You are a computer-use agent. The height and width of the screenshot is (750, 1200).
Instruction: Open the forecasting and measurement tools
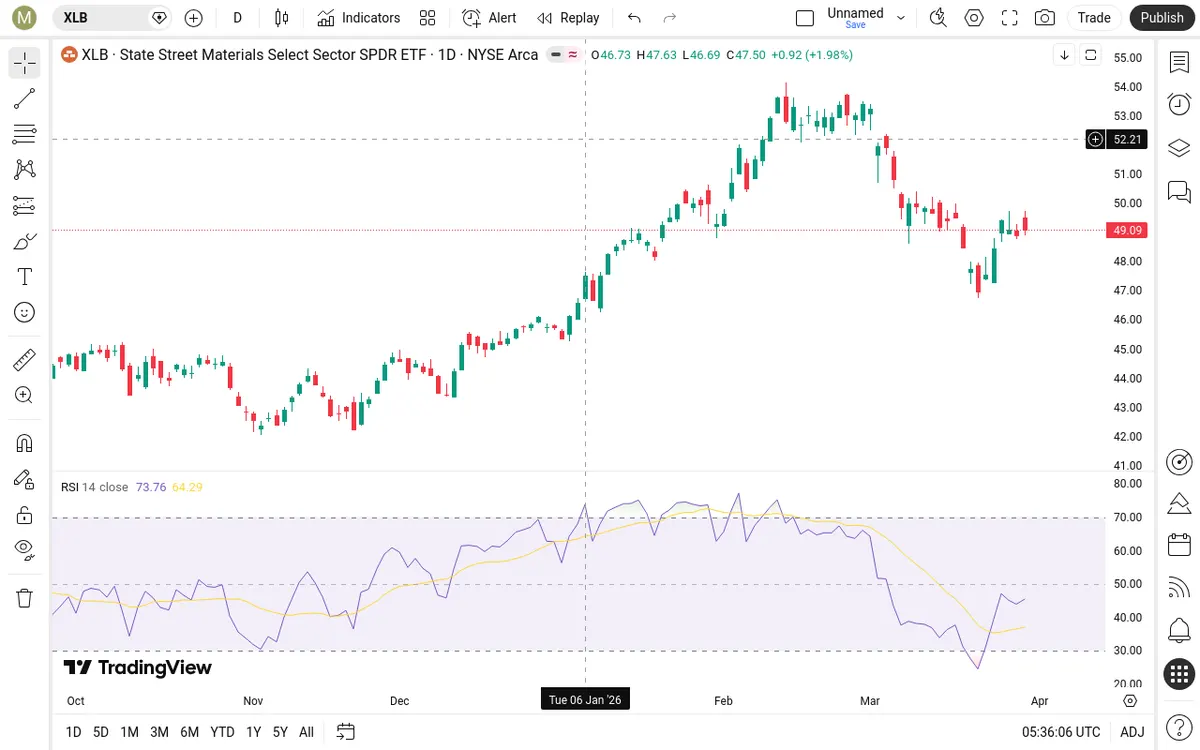pos(25,206)
